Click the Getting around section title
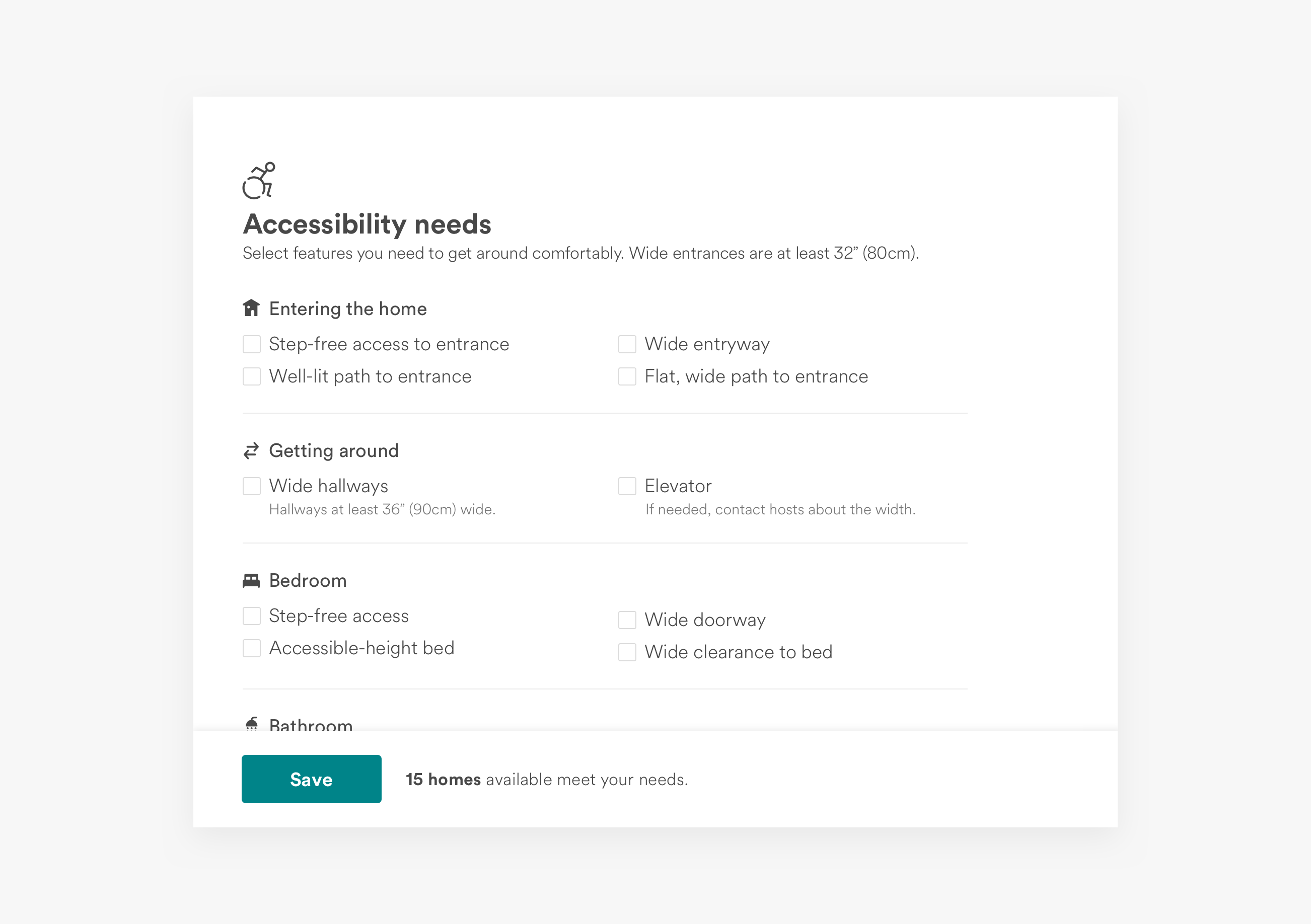 (333, 451)
